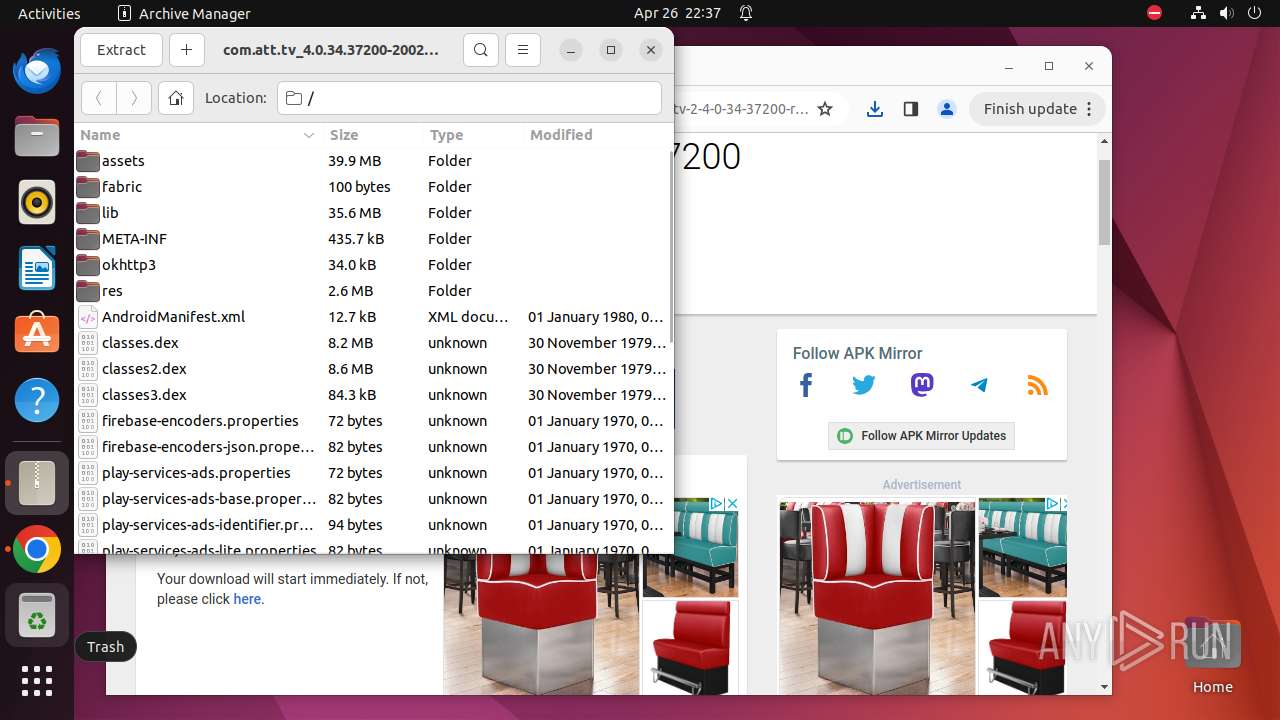Sort file list by Name column
Image resolution: width=1280 pixels, height=720 pixels.
198,135
